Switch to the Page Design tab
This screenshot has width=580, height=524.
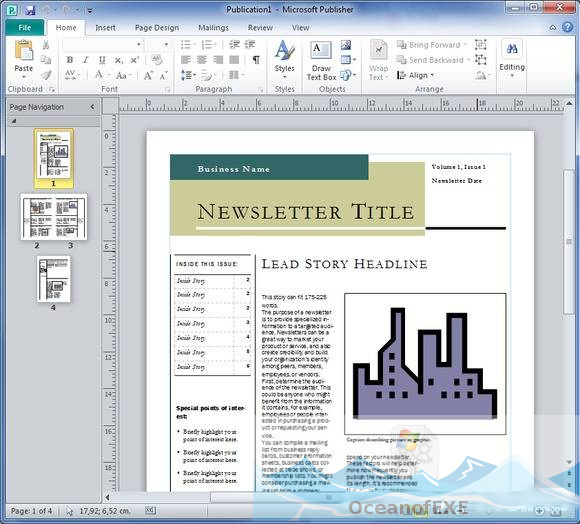point(157,28)
